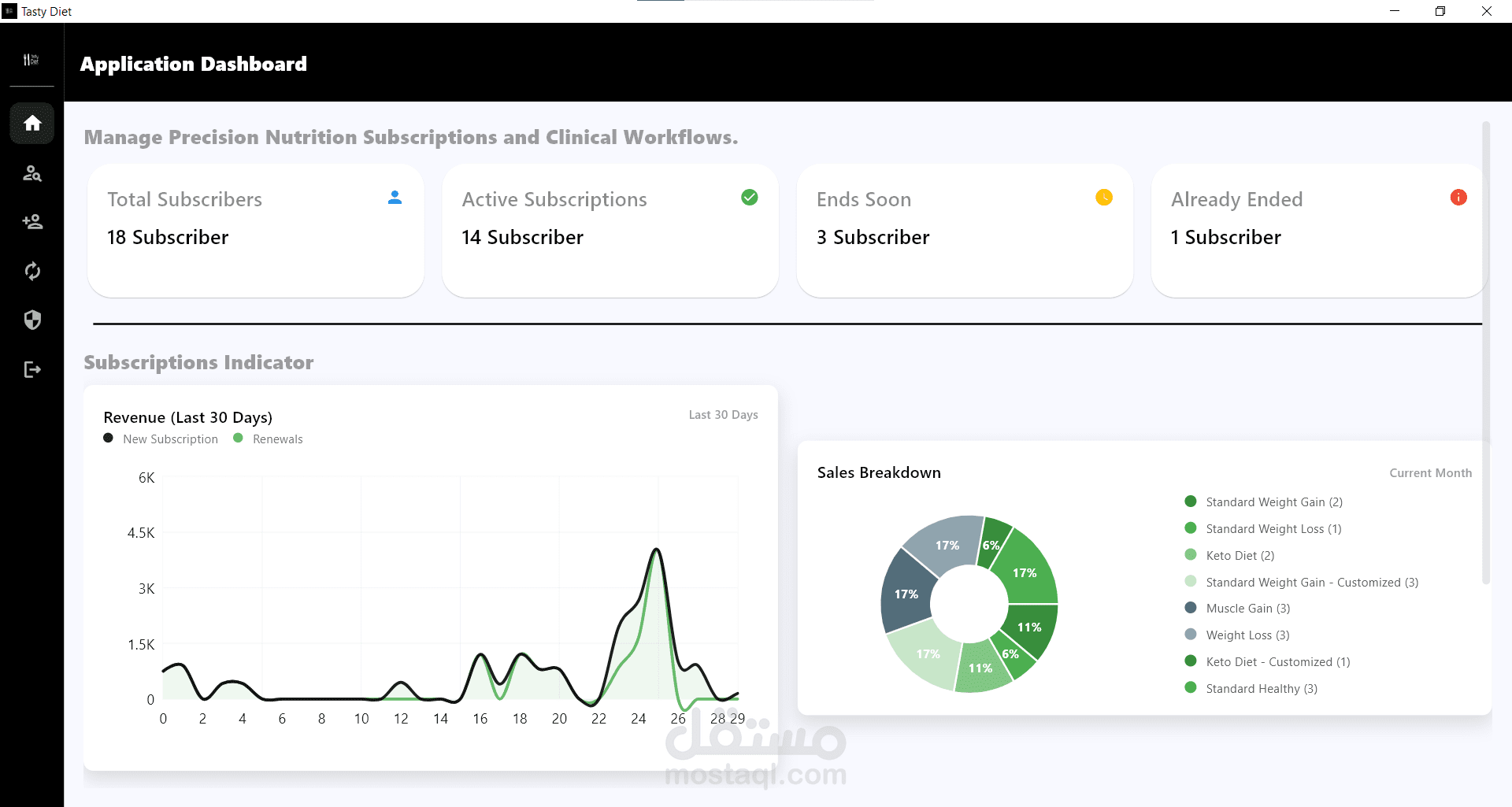
Task: Click the pale green 17% donut slice
Action: click(928, 654)
